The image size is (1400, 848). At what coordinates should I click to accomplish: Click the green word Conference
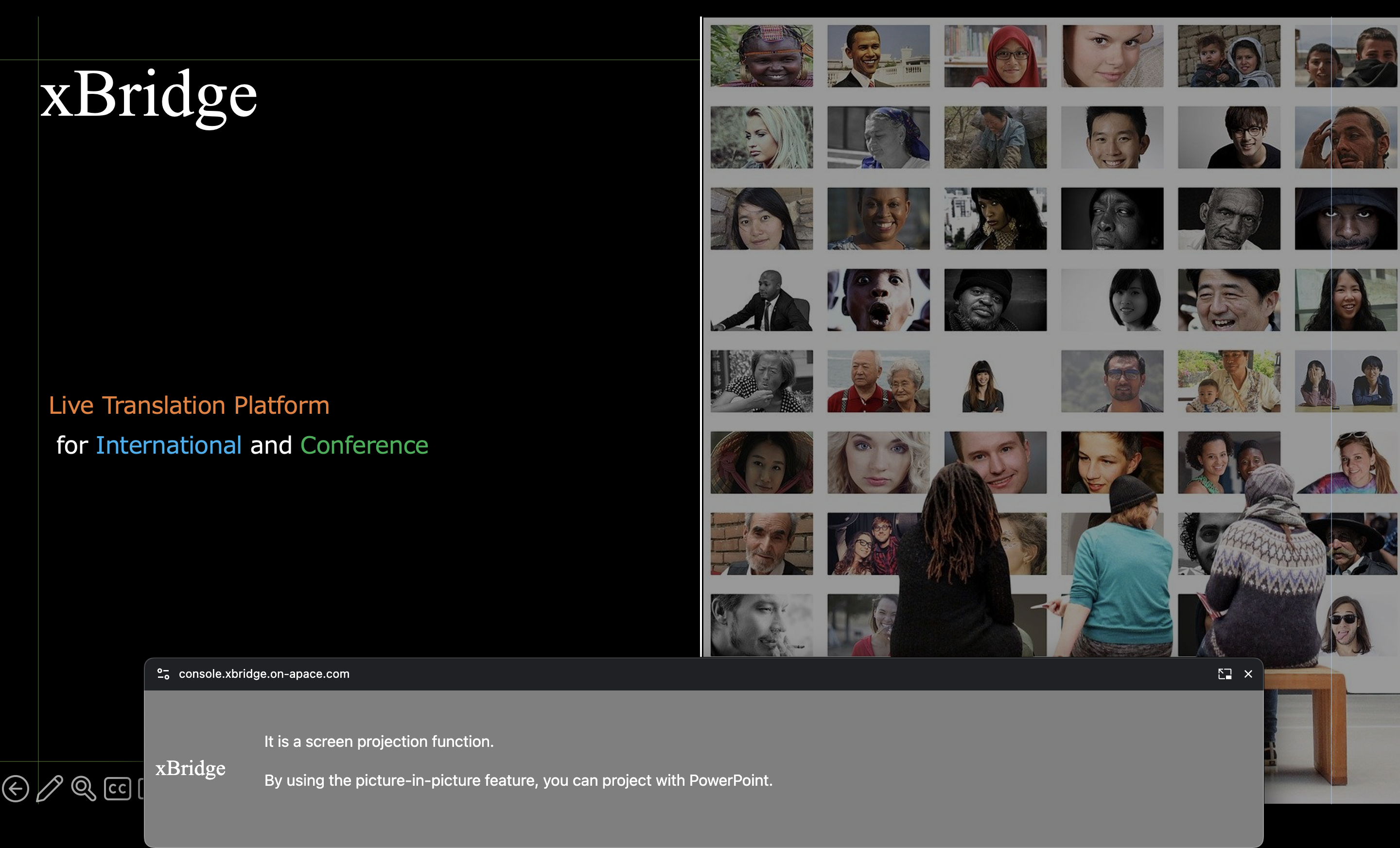(x=364, y=445)
